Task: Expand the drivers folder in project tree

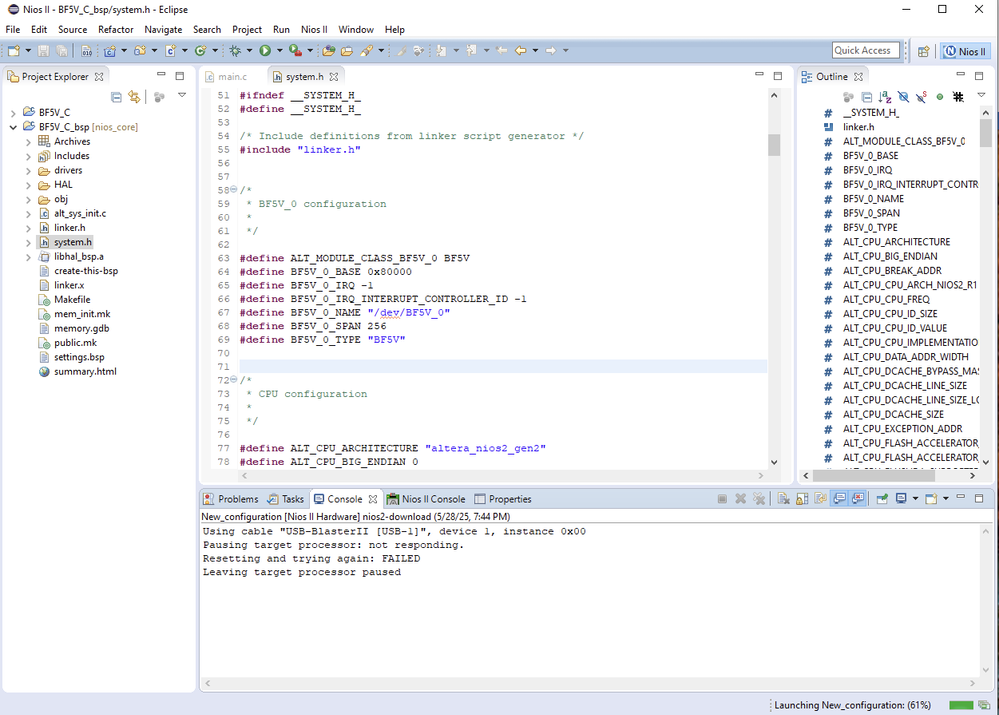Action: pyautogui.click(x=28, y=170)
